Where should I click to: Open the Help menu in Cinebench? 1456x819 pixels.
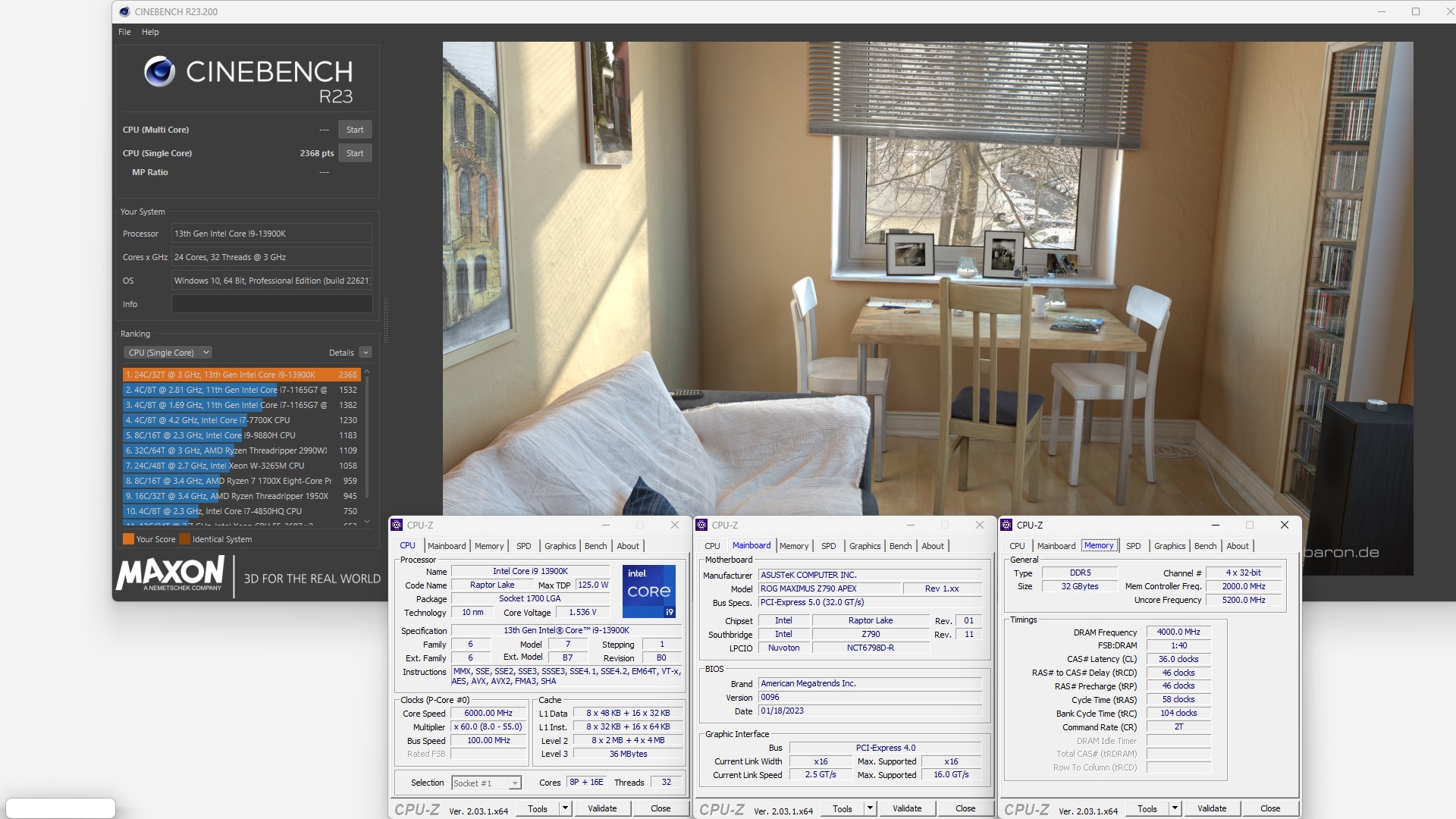click(150, 32)
